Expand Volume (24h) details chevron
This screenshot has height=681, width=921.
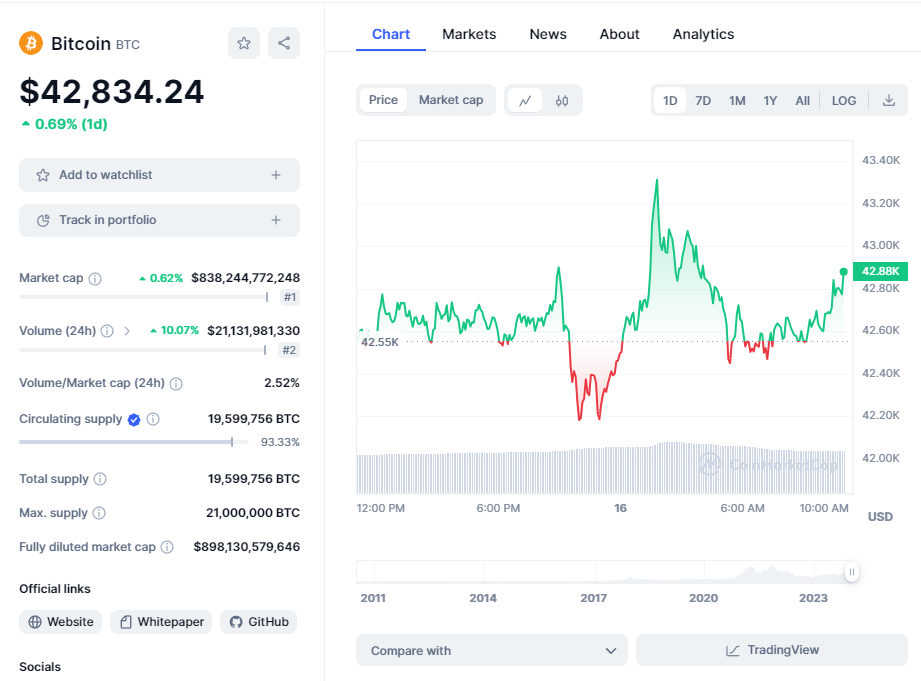tap(127, 331)
